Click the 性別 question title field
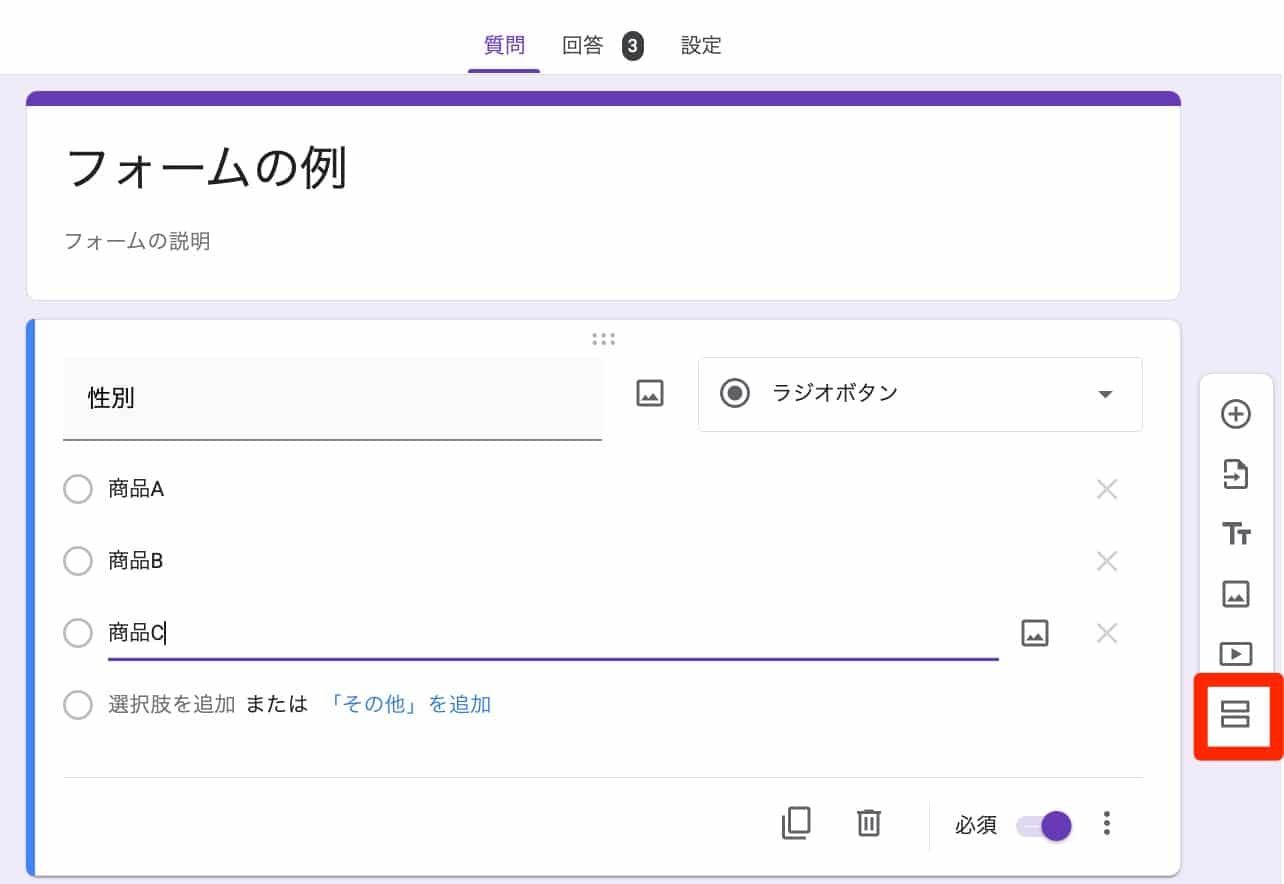This screenshot has height=884, width=1284. [x=332, y=398]
